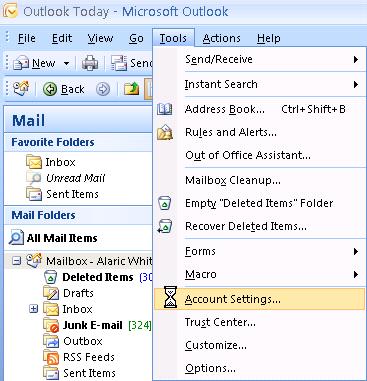Screen dimensions: 367x381
Task: Open Unread Mail search folder
Action: coord(75,178)
